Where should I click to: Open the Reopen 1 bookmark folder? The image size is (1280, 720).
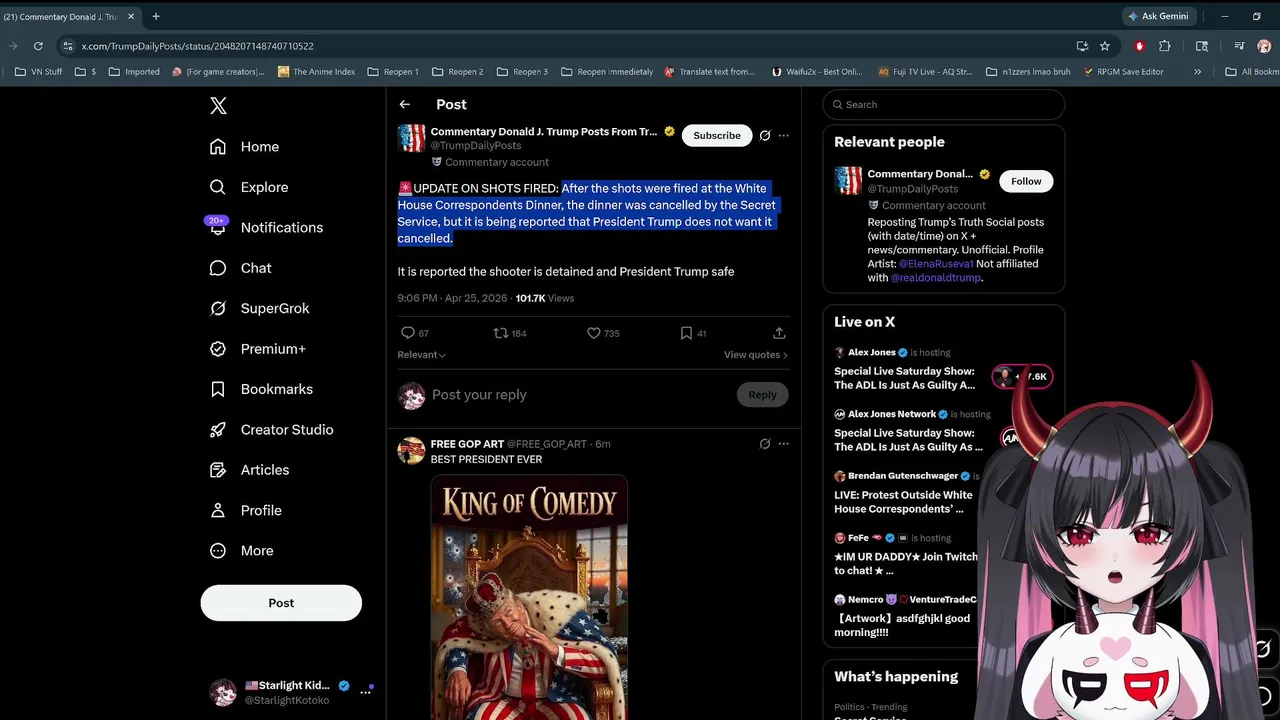(x=393, y=72)
